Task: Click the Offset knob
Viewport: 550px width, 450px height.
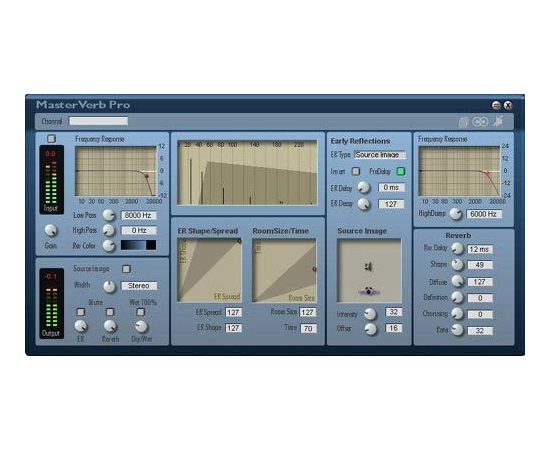Action: tap(371, 329)
